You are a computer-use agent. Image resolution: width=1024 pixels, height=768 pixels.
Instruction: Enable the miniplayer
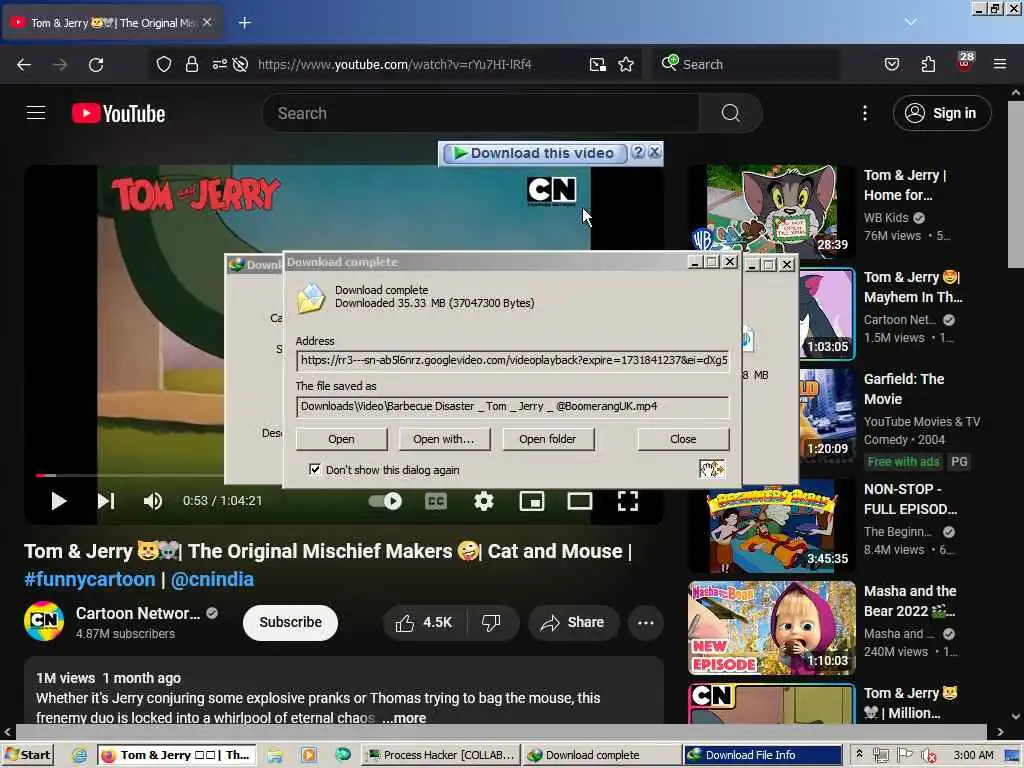point(532,501)
